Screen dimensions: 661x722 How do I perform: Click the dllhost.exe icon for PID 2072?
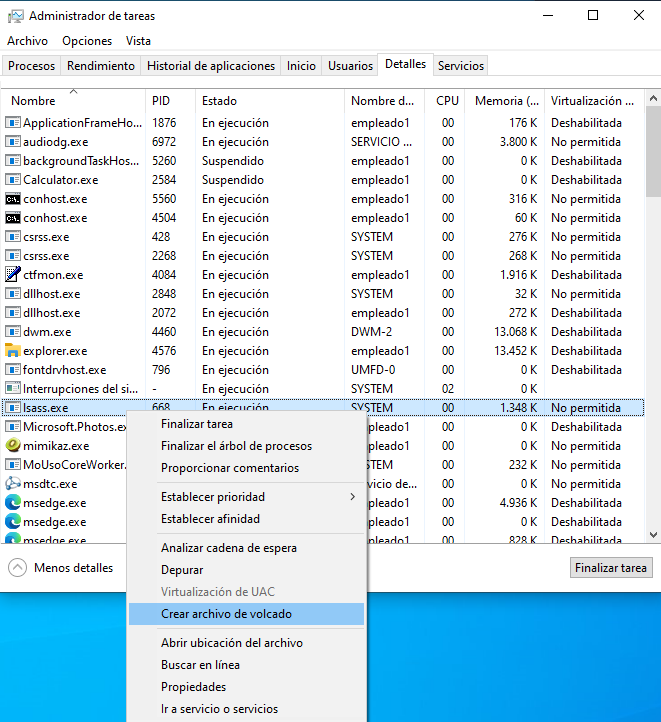(x=13, y=313)
